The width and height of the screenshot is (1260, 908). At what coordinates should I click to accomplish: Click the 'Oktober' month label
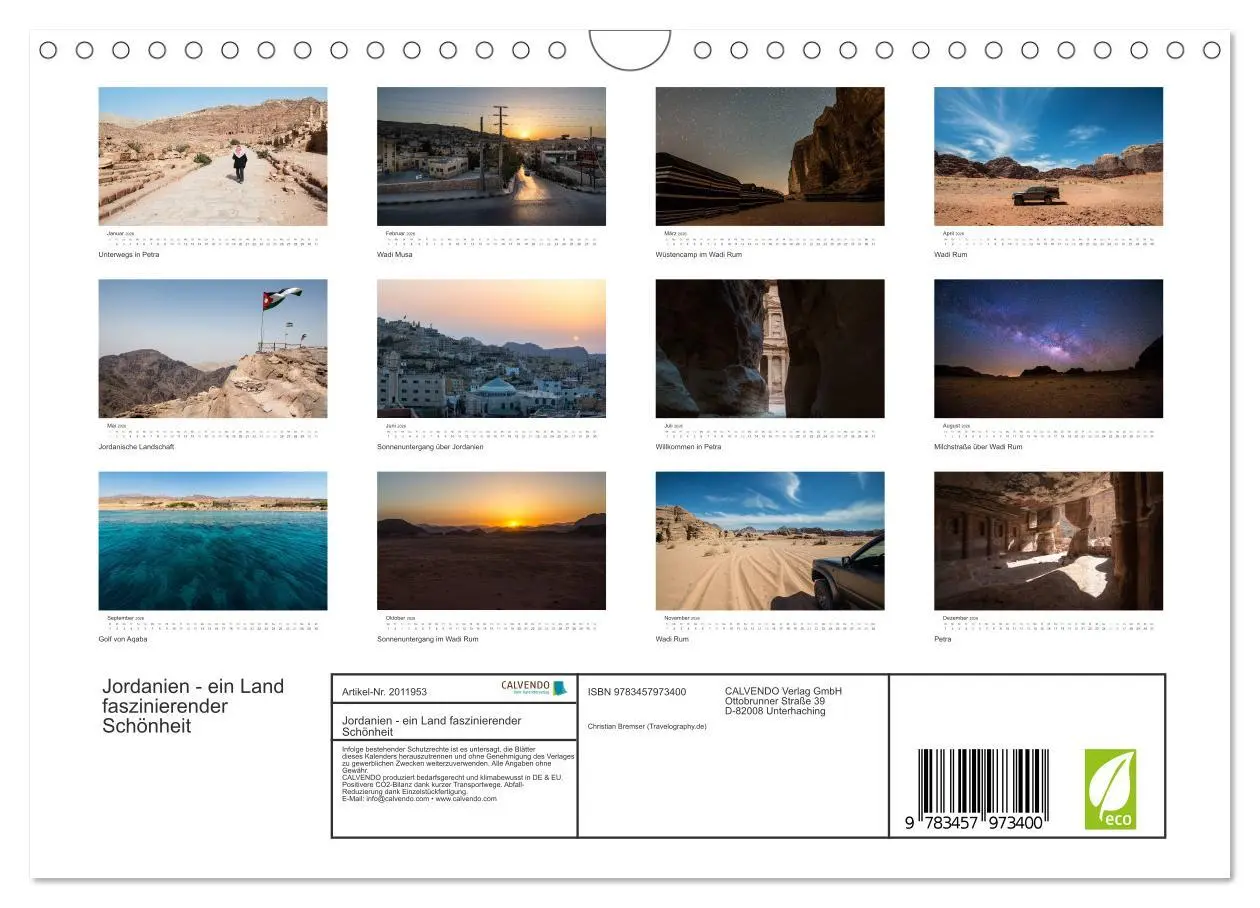396,618
